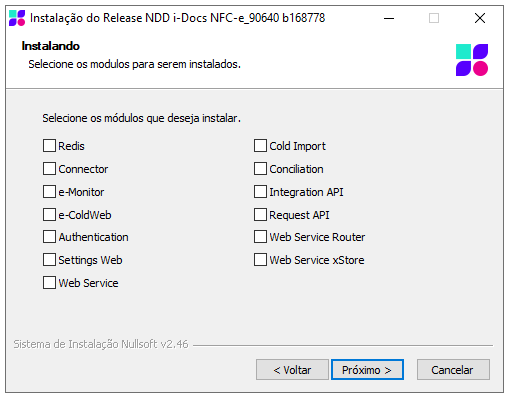Continue with the Próximo button
510x401 pixels.
click(x=367, y=370)
